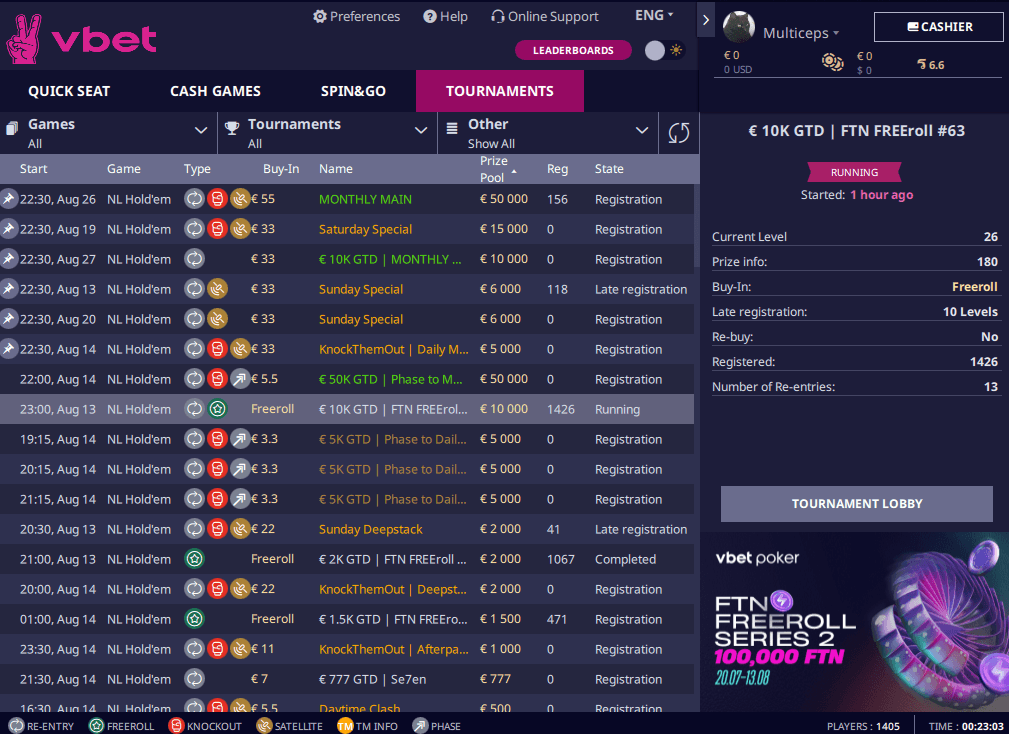The width and height of the screenshot is (1009, 734).
Task: Click the refresh tournaments list icon
Action: 678,133
